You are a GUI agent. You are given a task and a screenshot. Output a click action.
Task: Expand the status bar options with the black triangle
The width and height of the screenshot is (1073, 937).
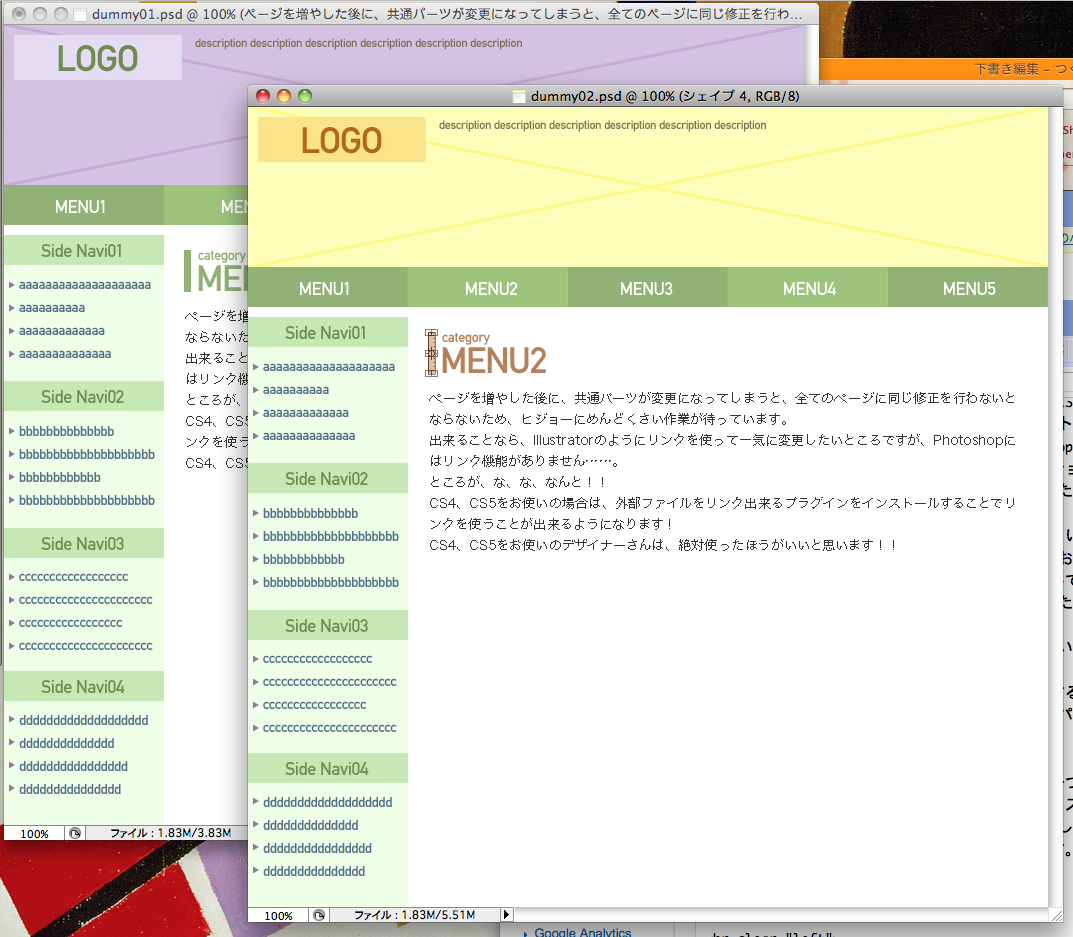(506, 915)
